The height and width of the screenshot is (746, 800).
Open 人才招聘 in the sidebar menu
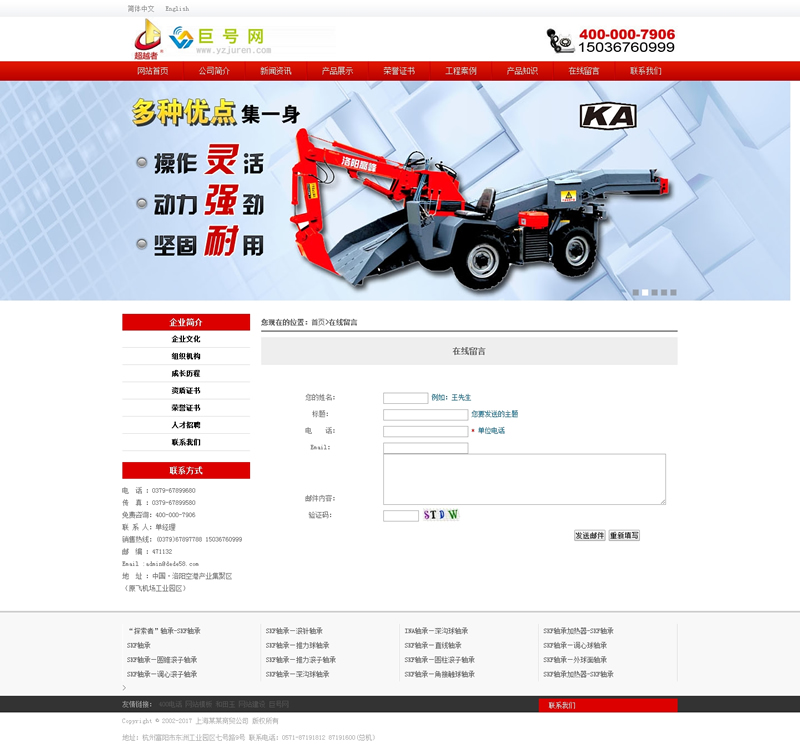pyautogui.click(x=186, y=425)
